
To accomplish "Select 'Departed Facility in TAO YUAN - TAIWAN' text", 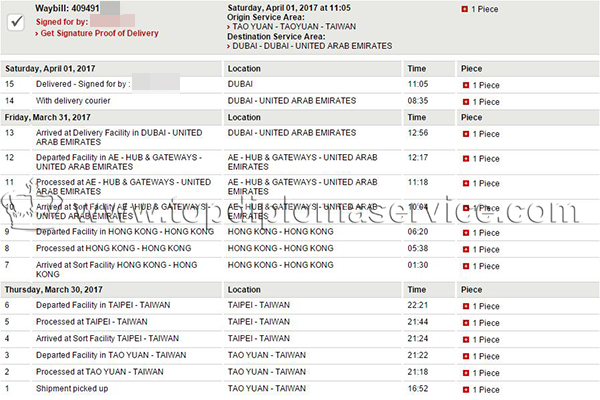I will [x=111, y=355].
